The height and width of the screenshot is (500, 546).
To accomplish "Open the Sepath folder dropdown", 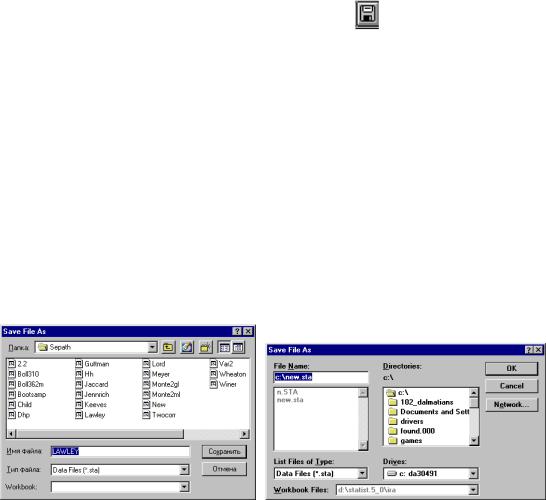I will click(152, 347).
